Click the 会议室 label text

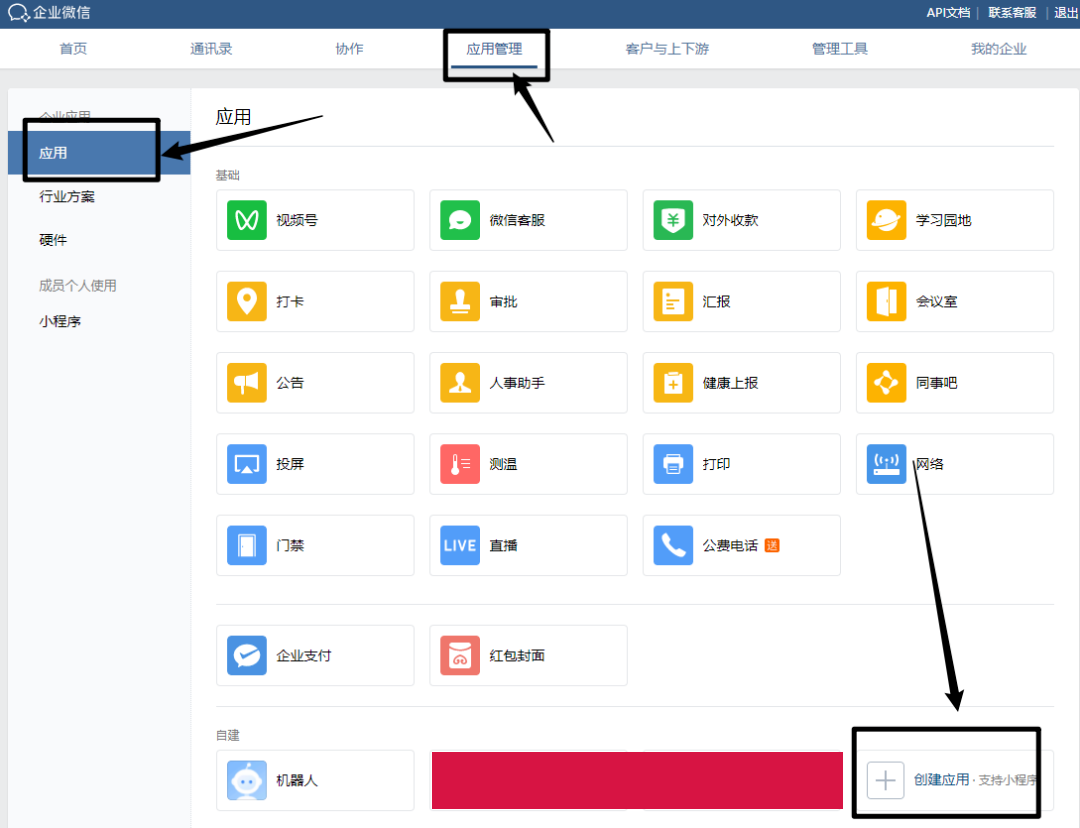pyautogui.click(x=937, y=301)
